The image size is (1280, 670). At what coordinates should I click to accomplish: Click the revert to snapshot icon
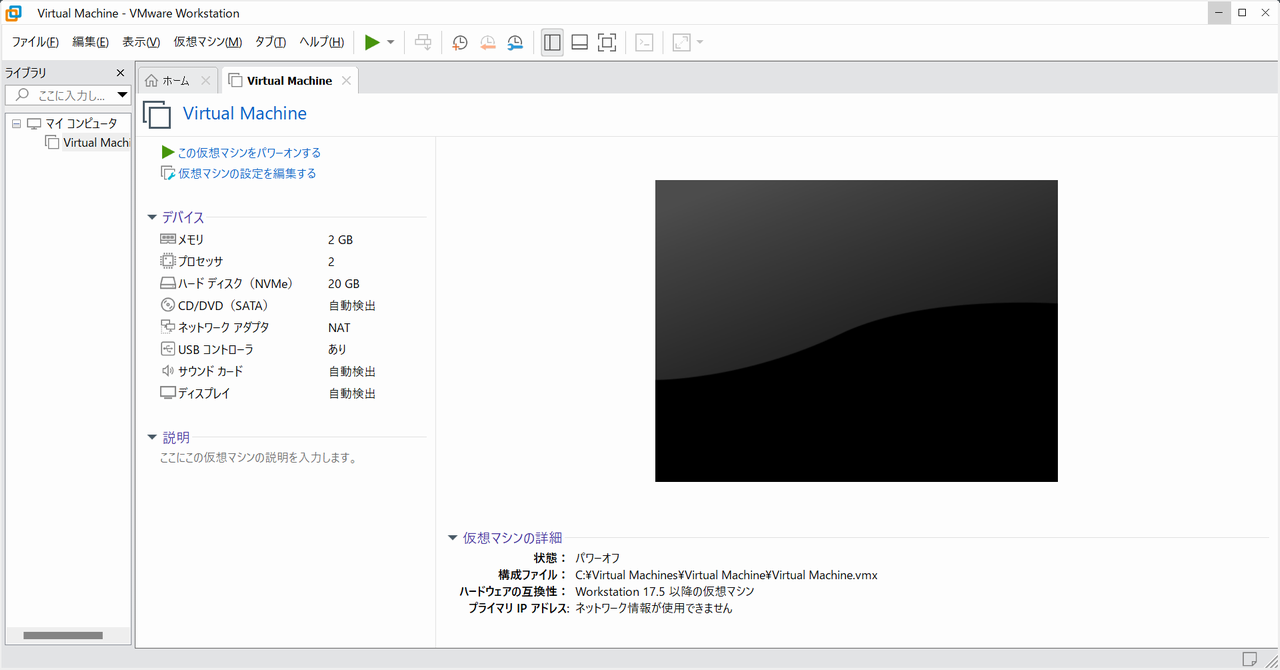click(x=487, y=42)
